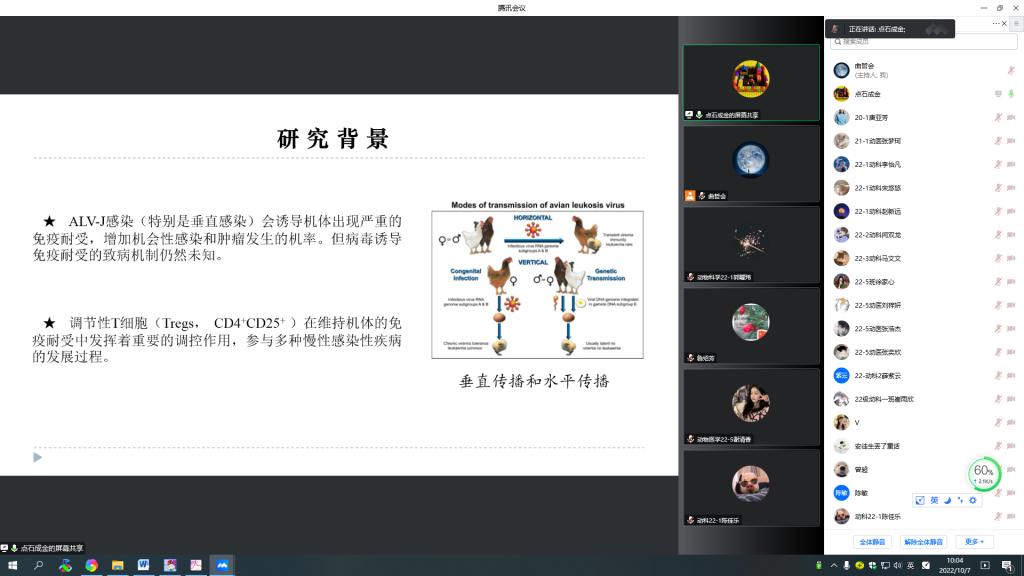The image size is (1024, 576).
Task: Open the 更多 dropdown in participants panel
Action: (x=973, y=541)
